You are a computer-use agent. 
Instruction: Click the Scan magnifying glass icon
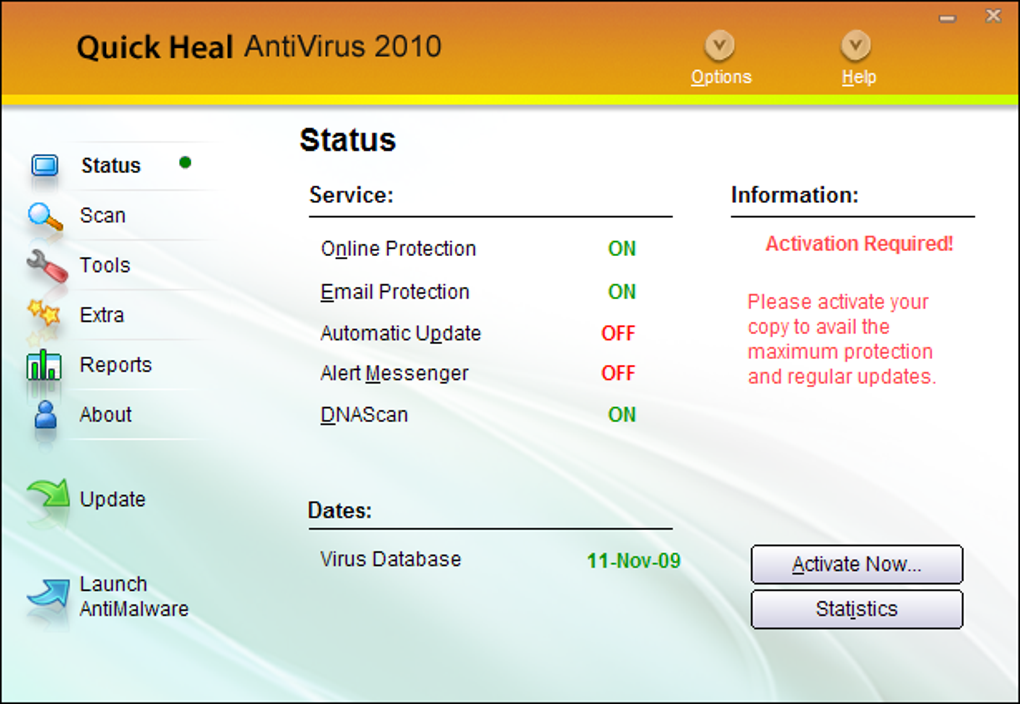(x=45, y=217)
